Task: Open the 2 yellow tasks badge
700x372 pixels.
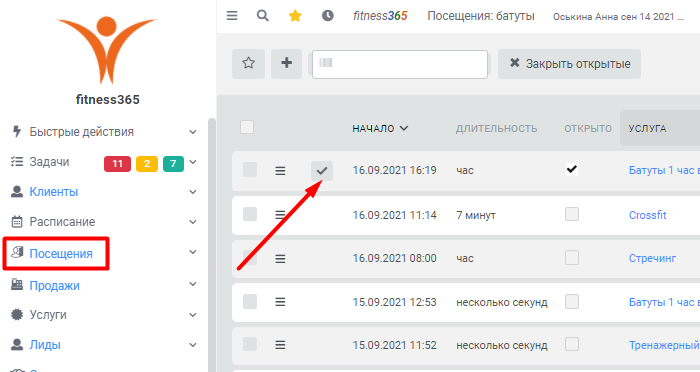Action: tap(147, 163)
